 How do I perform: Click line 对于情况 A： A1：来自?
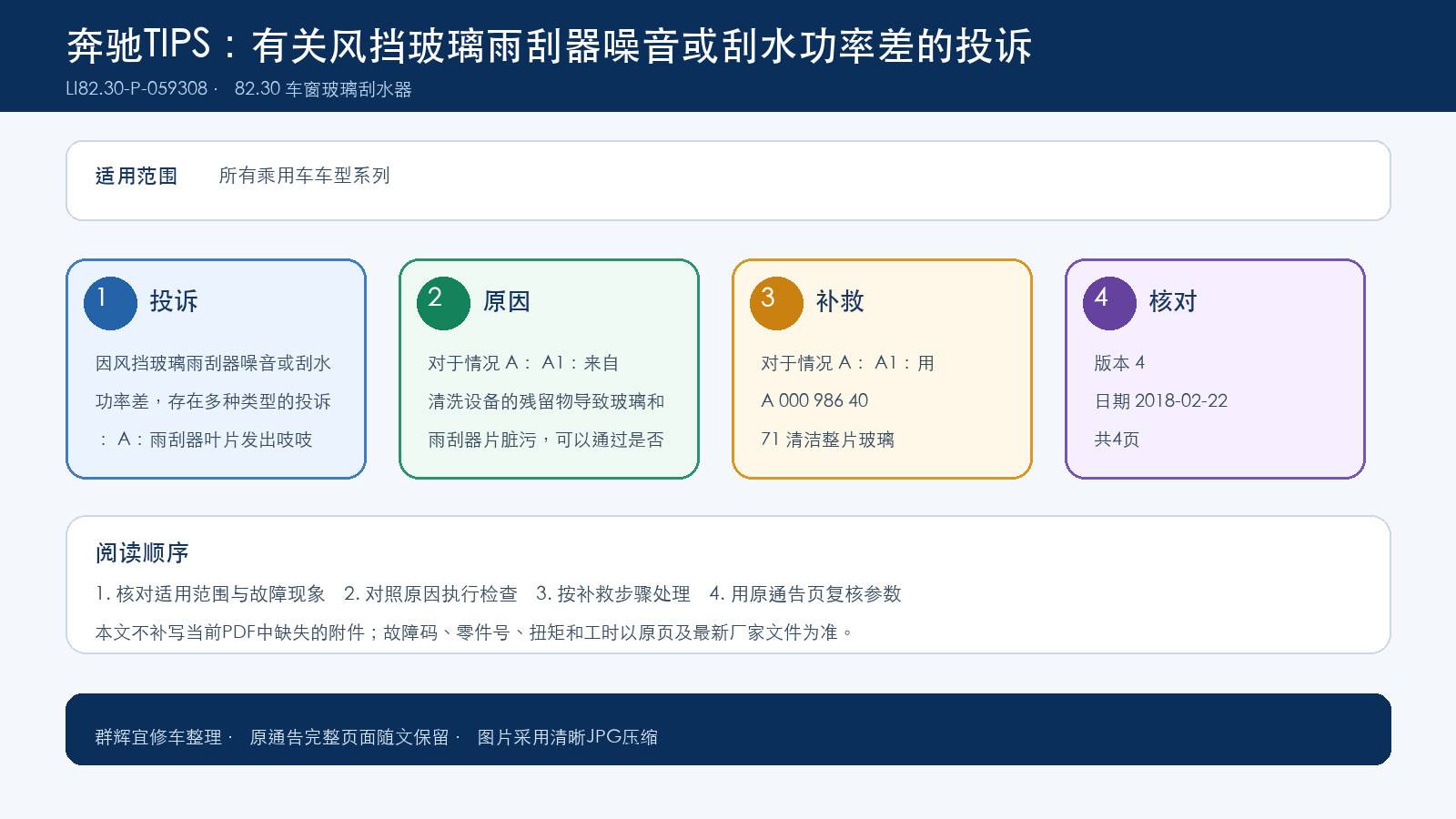[523, 363]
